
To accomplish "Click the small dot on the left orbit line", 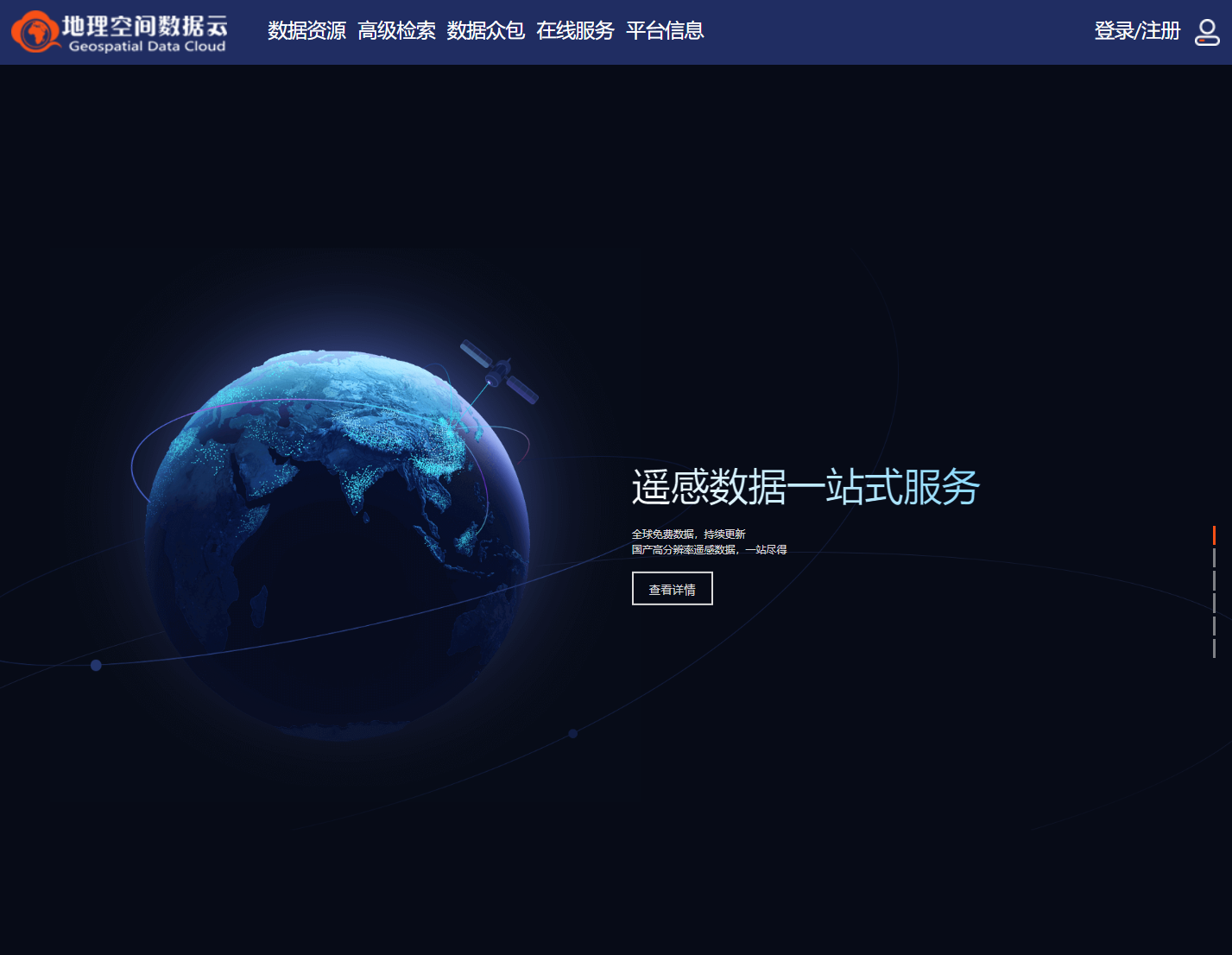I will tap(95, 666).
